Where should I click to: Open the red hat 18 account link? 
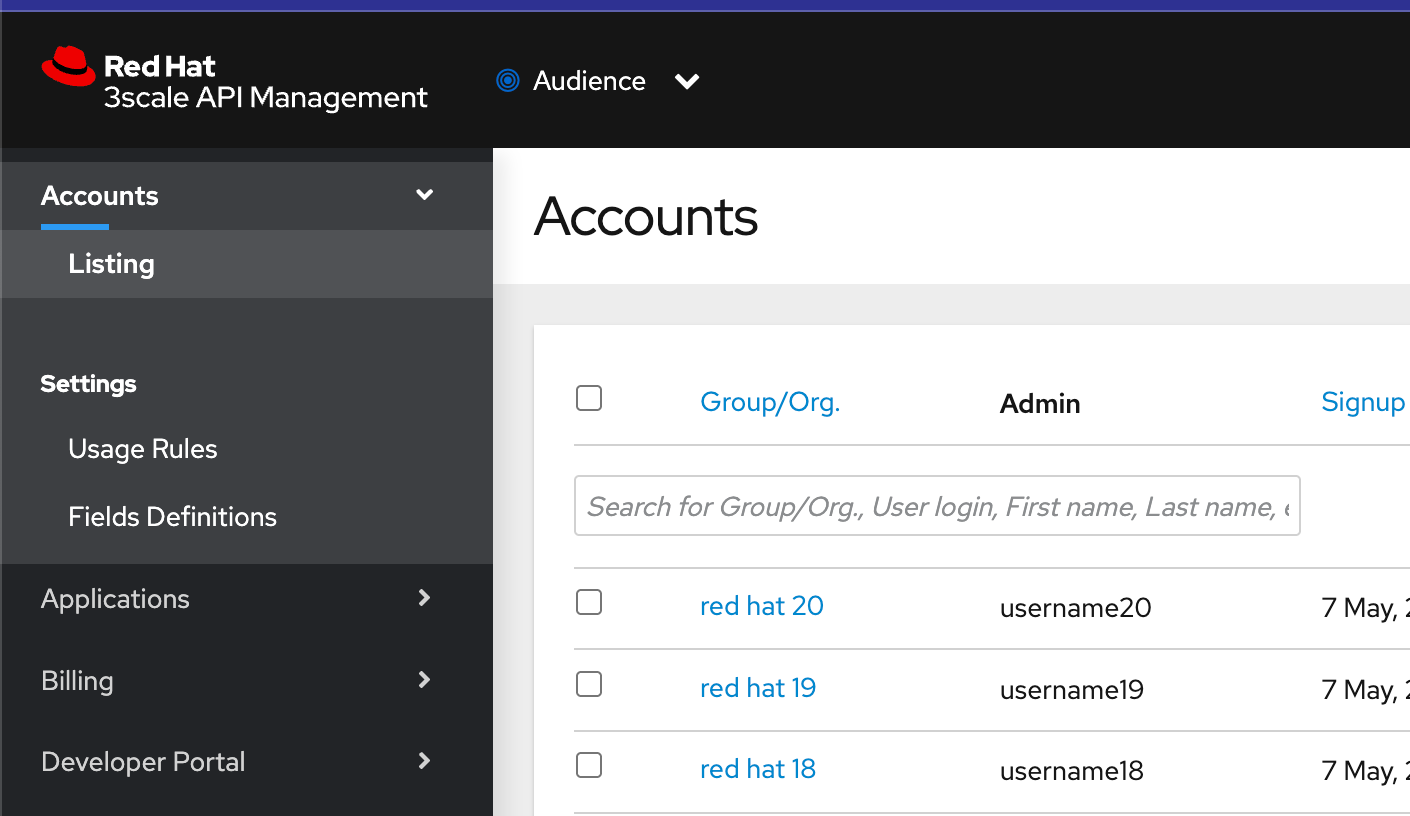[757, 769]
